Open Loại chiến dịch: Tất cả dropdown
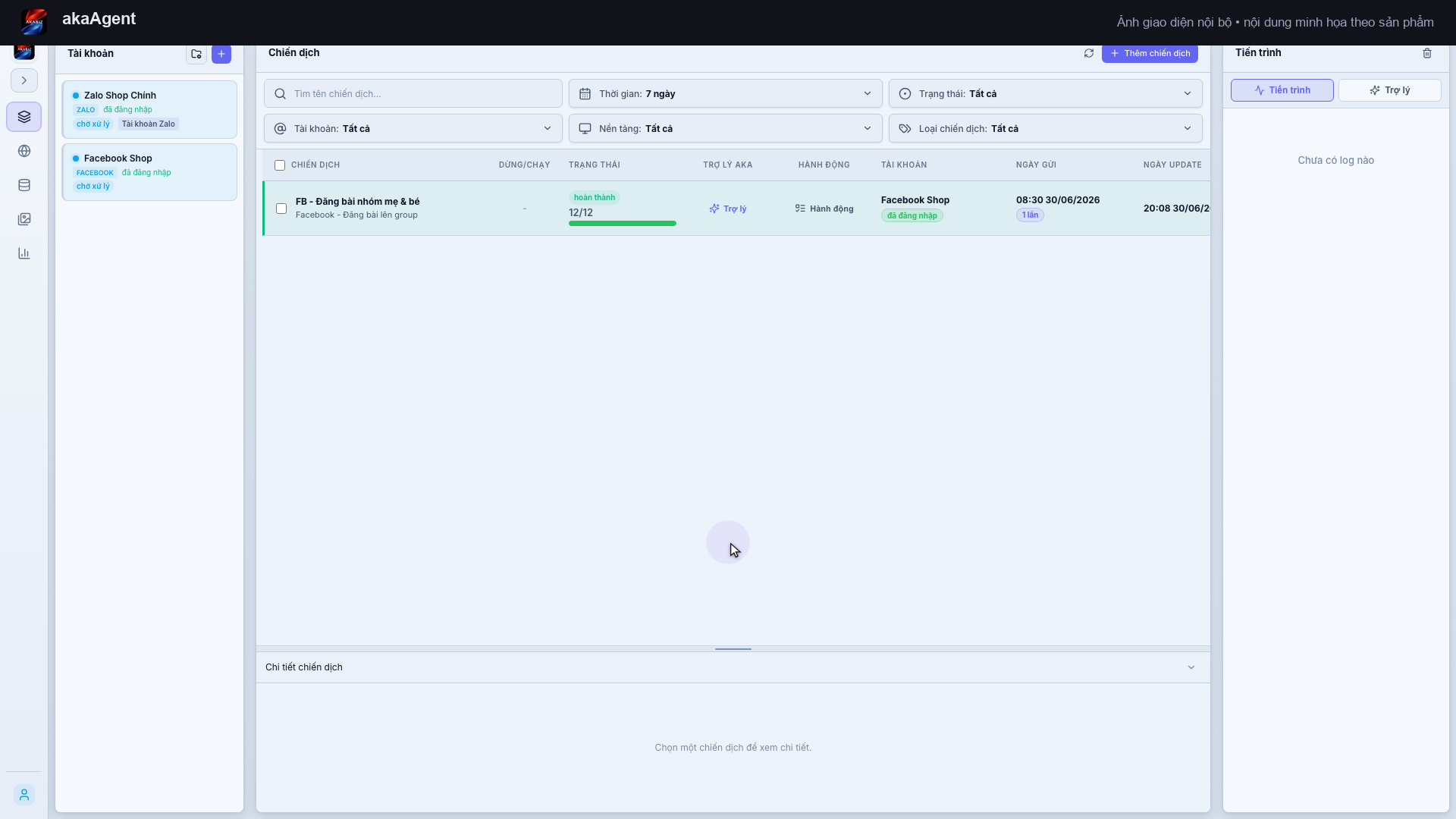This screenshot has width=1456, height=819. [x=1045, y=129]
